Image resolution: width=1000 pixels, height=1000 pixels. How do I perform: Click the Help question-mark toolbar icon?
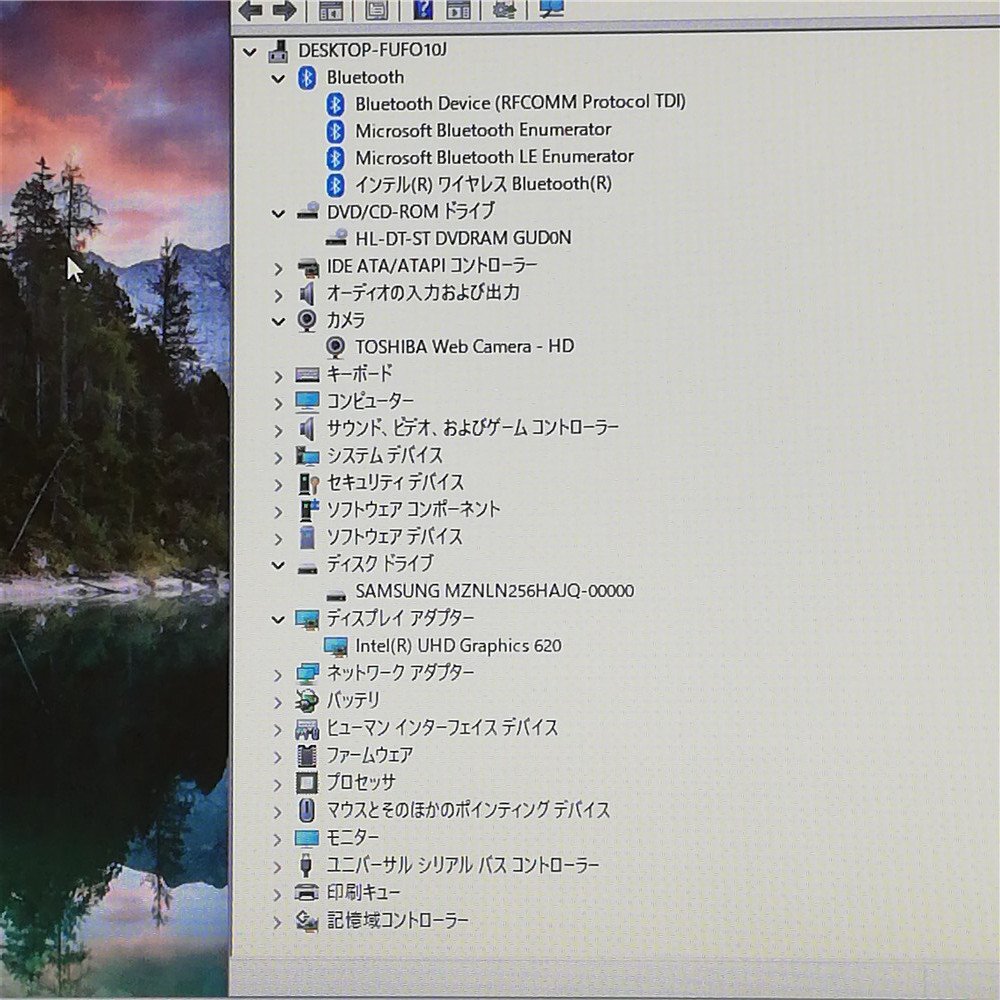pyautogui.click(x=423, y=9)
